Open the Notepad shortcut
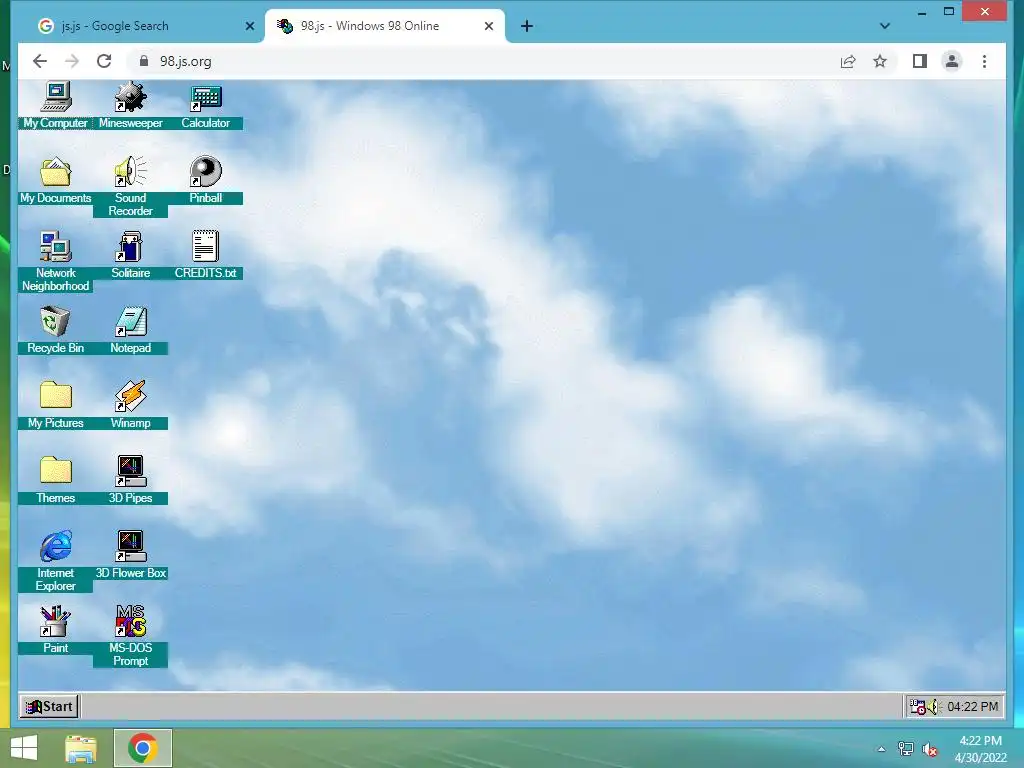 tap(131, 330)
